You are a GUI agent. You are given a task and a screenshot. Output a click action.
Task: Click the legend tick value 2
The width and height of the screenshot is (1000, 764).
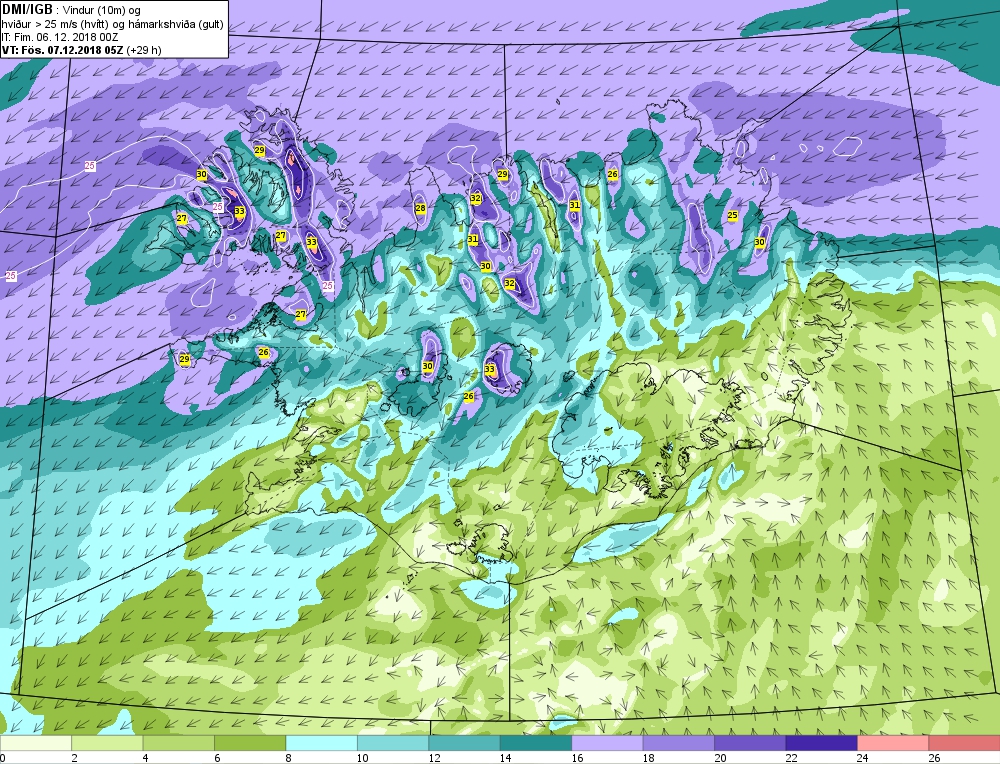pos(75,758)
